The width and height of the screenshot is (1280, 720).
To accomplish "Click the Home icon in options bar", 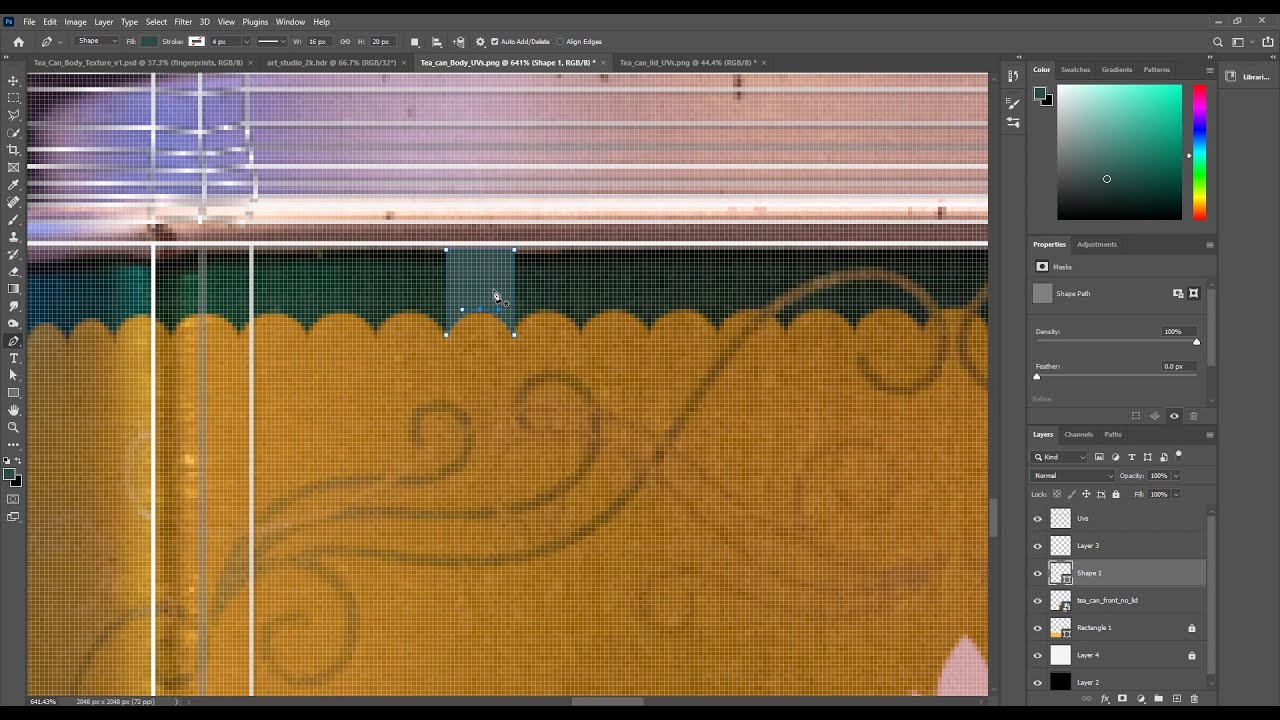I will pos(18,42).
